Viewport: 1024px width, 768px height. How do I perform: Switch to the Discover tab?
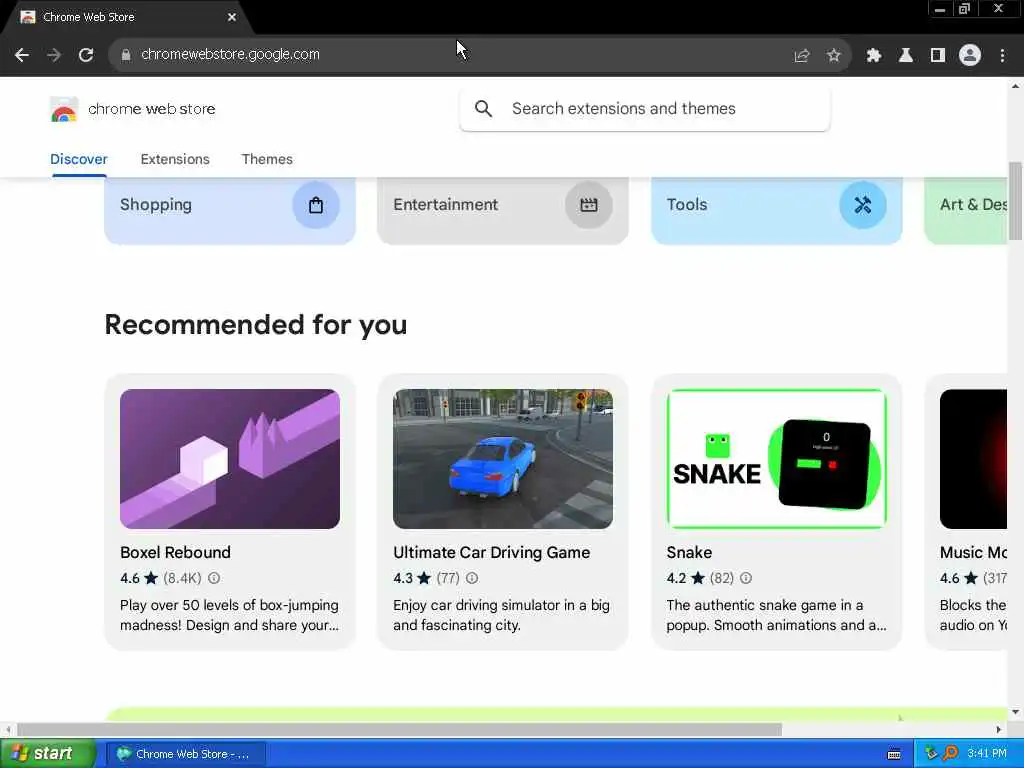79,159
